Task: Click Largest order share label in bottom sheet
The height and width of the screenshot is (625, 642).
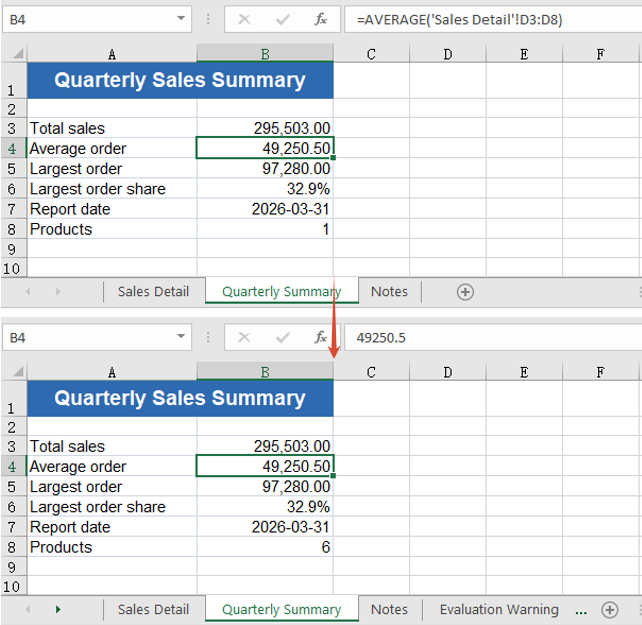Action: tap(98, 507)
